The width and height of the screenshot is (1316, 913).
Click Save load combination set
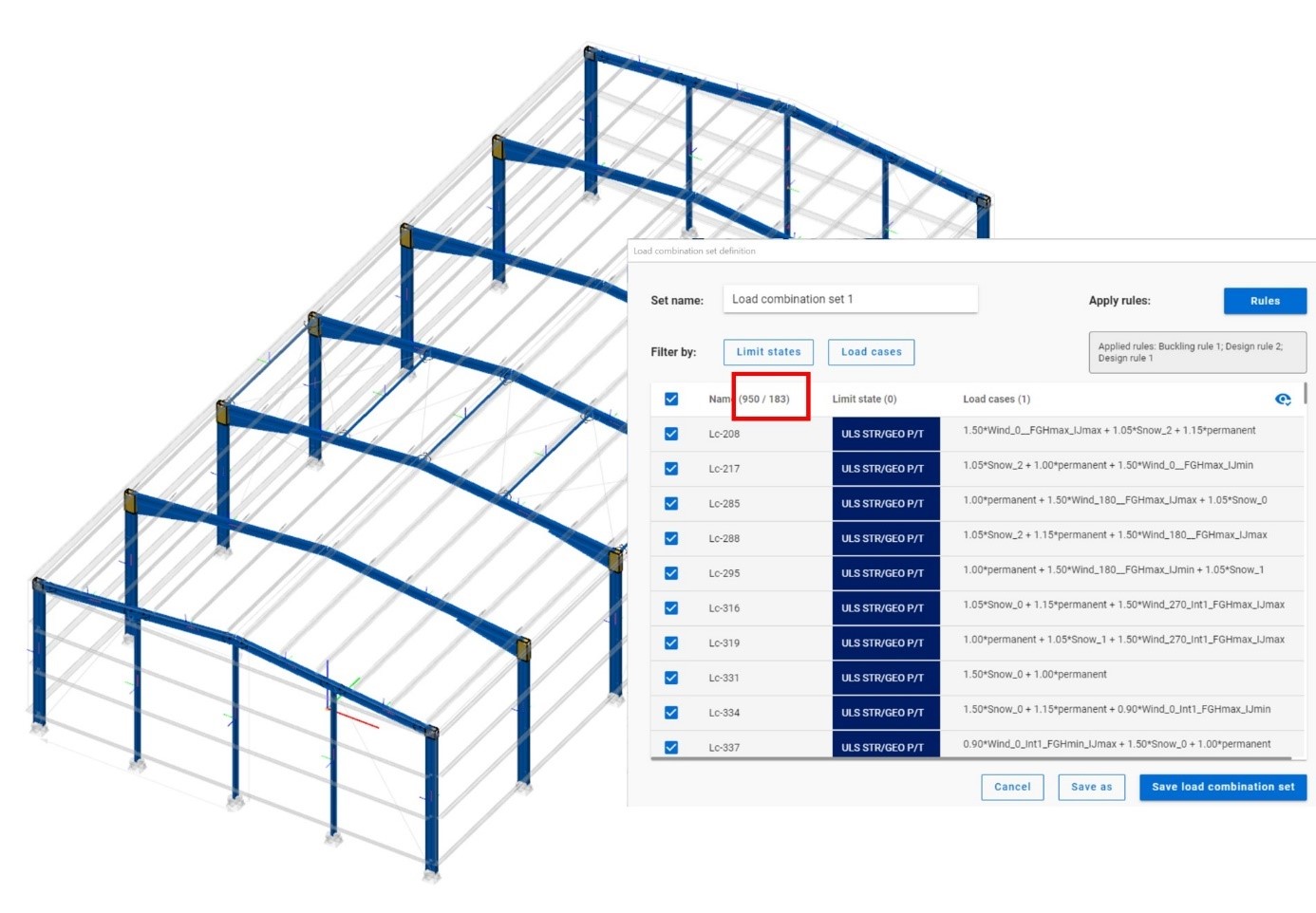pos(1222,786)
